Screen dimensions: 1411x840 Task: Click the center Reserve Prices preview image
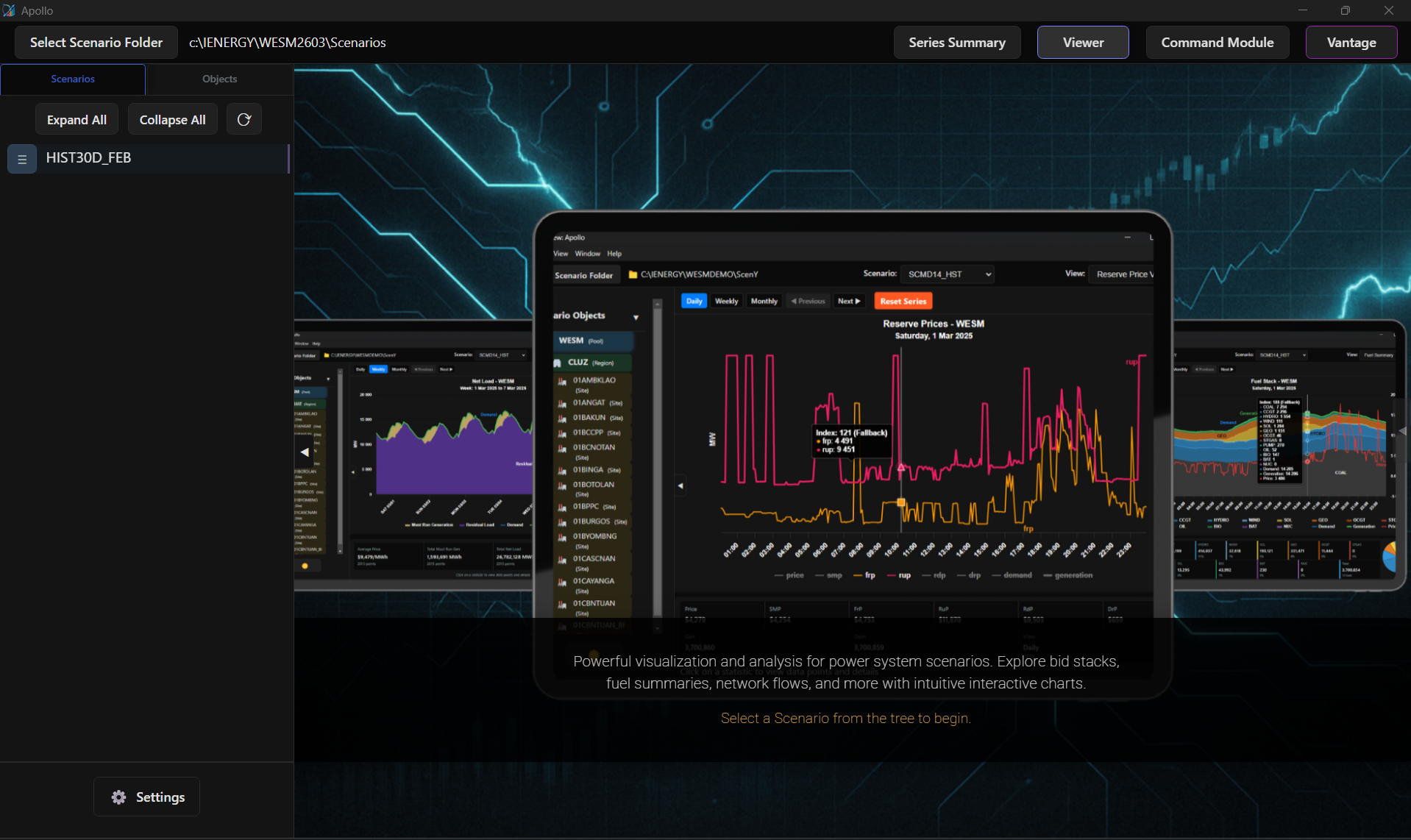coord(852,441)
